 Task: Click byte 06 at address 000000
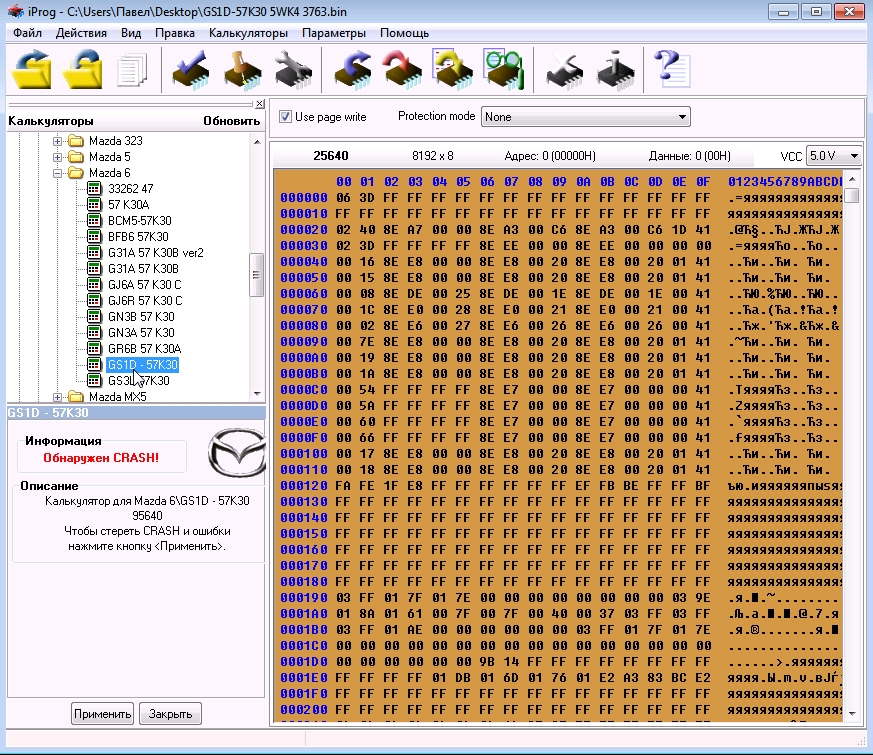point(344,198)
